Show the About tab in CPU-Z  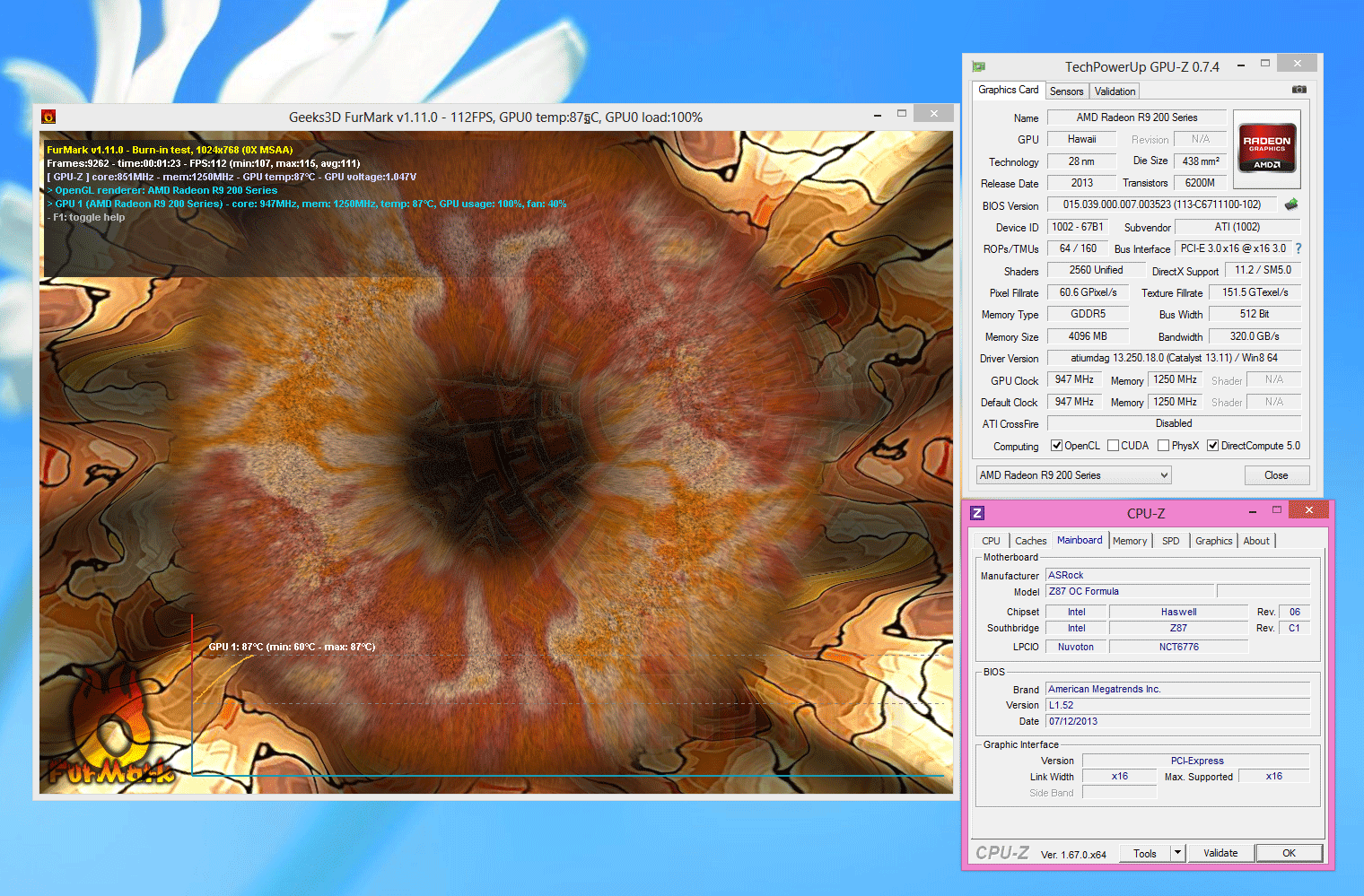pyautogui.click(x=1256, y=541)
